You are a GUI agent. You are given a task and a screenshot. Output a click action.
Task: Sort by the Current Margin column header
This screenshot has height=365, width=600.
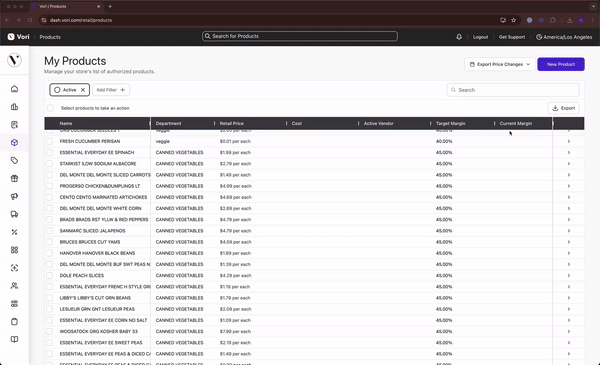tap(515, 123)
